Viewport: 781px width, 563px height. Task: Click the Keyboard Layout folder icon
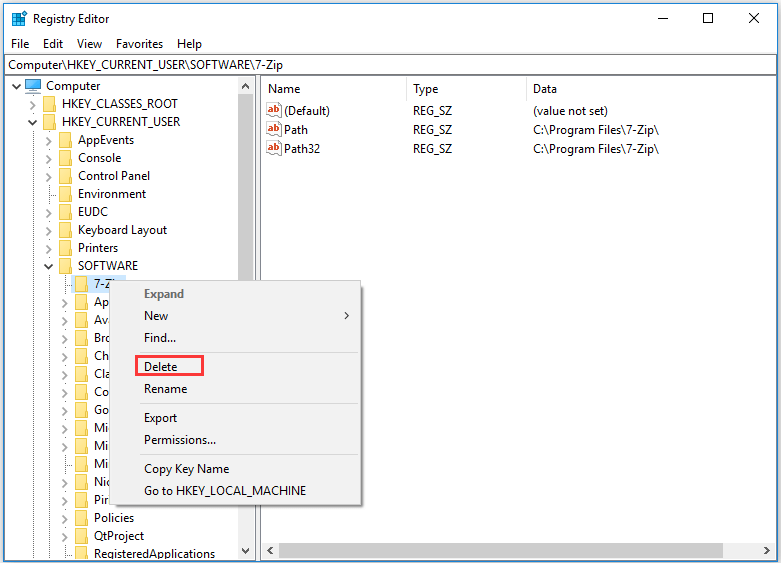pos(65,230)
